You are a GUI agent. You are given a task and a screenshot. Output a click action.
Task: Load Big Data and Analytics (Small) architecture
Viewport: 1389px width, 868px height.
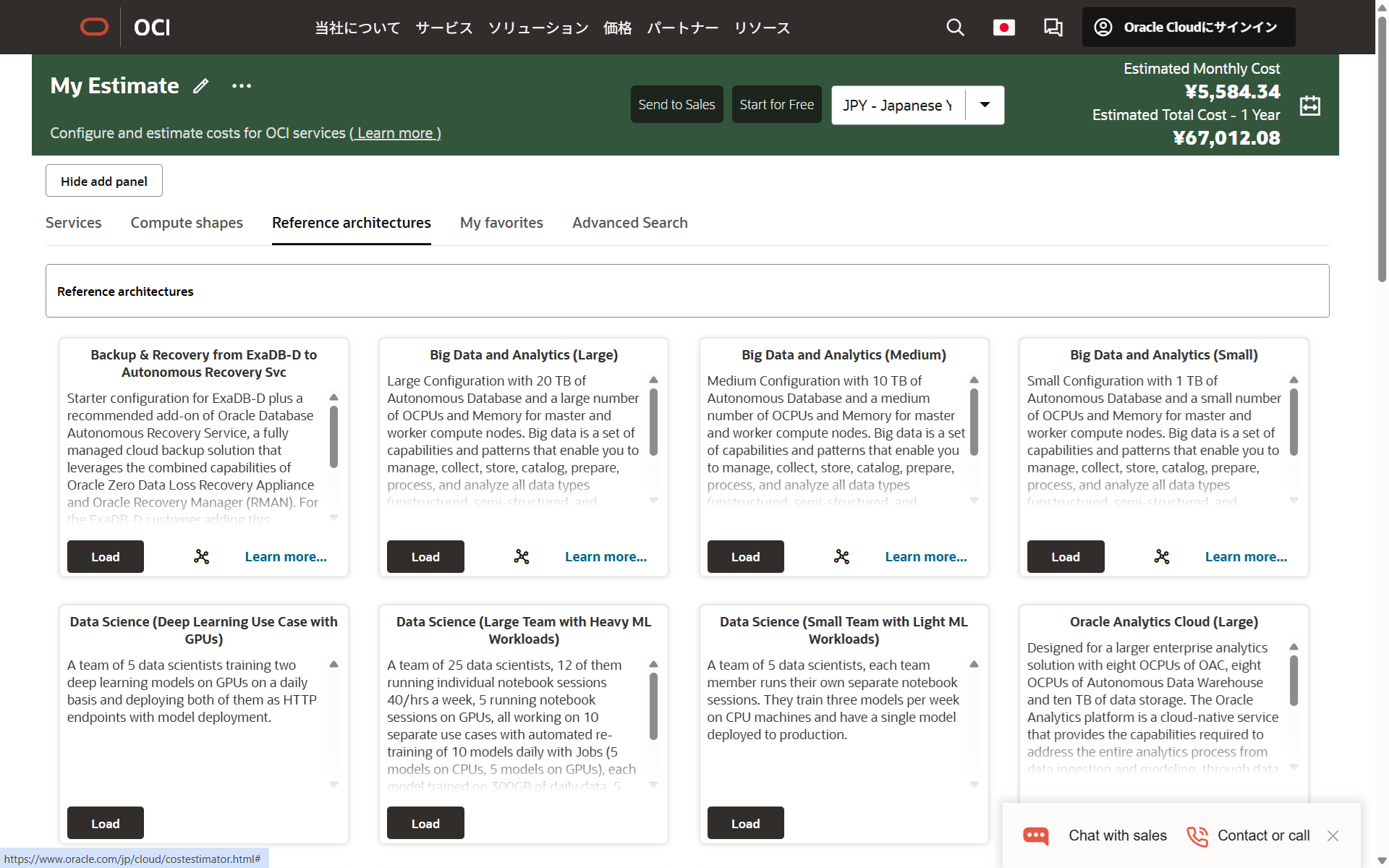[1065, 556]
